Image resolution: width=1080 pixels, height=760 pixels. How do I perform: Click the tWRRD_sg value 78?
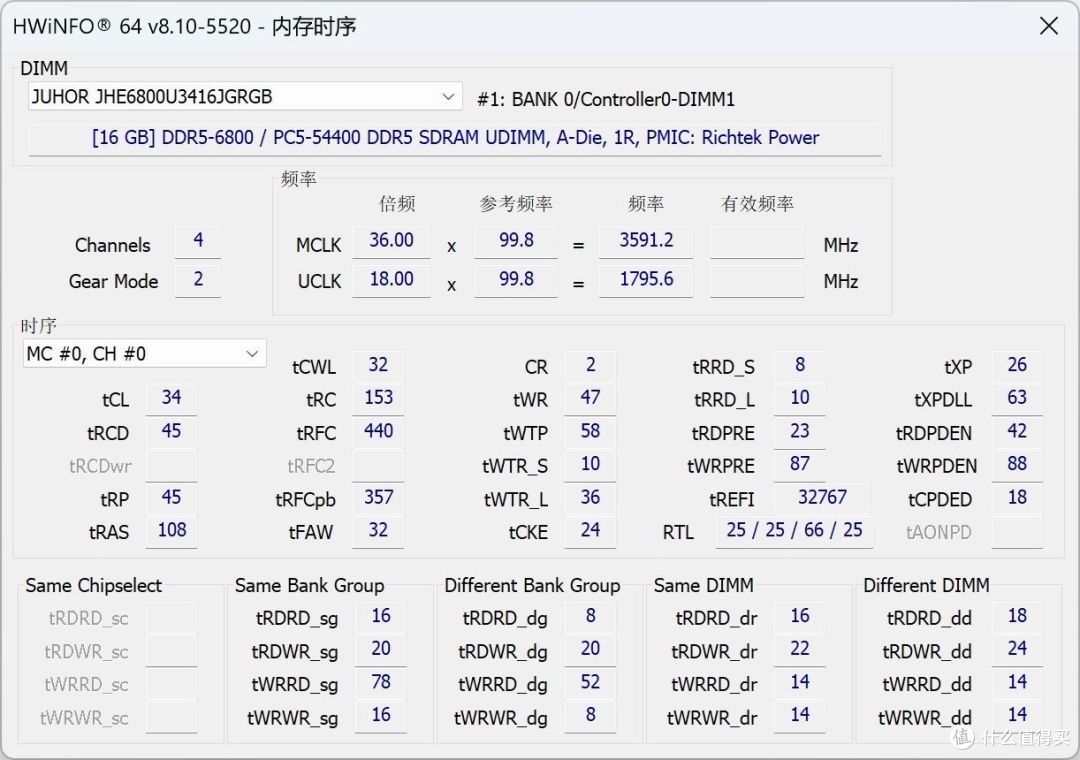381,683
